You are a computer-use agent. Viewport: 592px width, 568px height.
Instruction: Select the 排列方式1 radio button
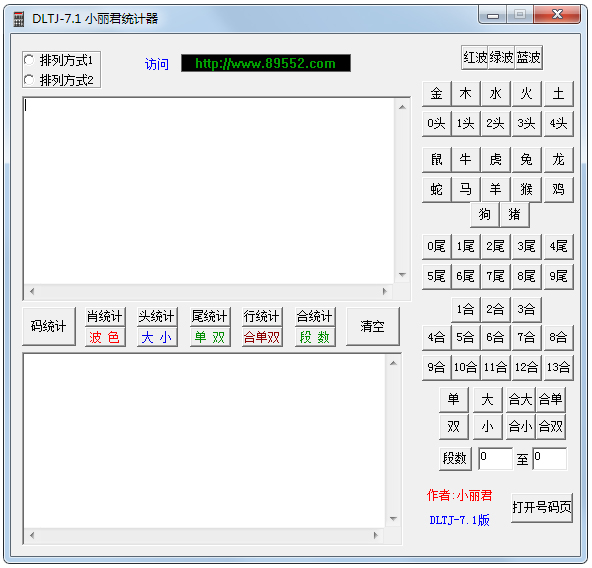(59, 60)
